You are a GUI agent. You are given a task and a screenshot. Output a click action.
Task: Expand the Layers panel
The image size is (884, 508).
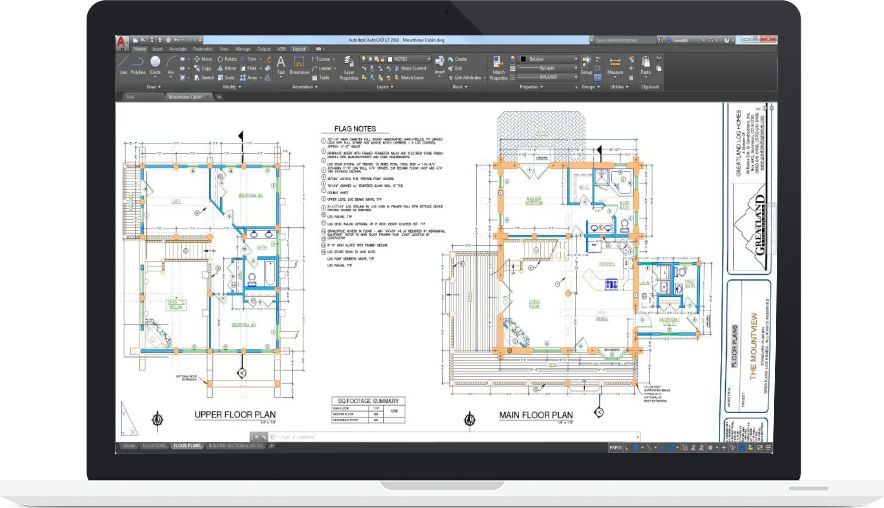383,87
